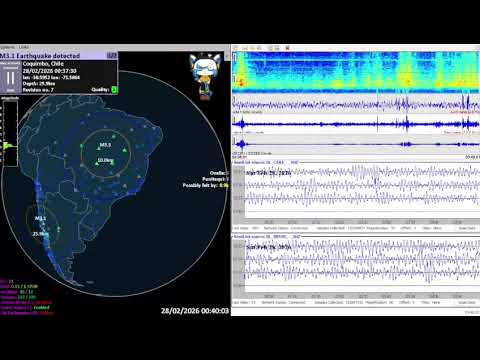Click the Sat Feb 28 label in lower helicorder

tap(269, 247)
